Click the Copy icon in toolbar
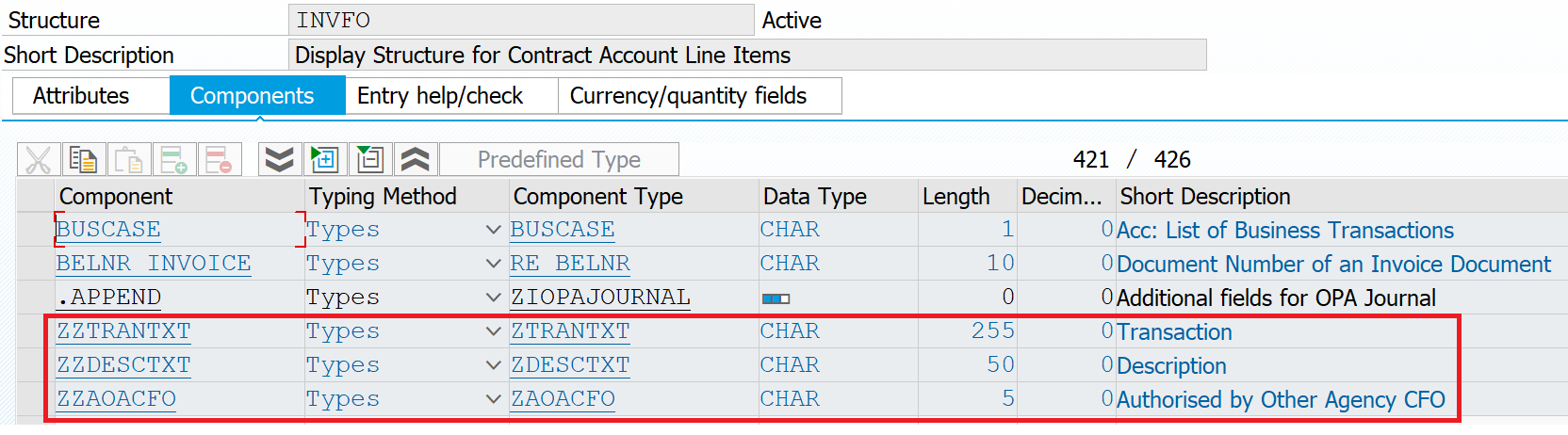 pyautogui.click(x=84, y=160)
